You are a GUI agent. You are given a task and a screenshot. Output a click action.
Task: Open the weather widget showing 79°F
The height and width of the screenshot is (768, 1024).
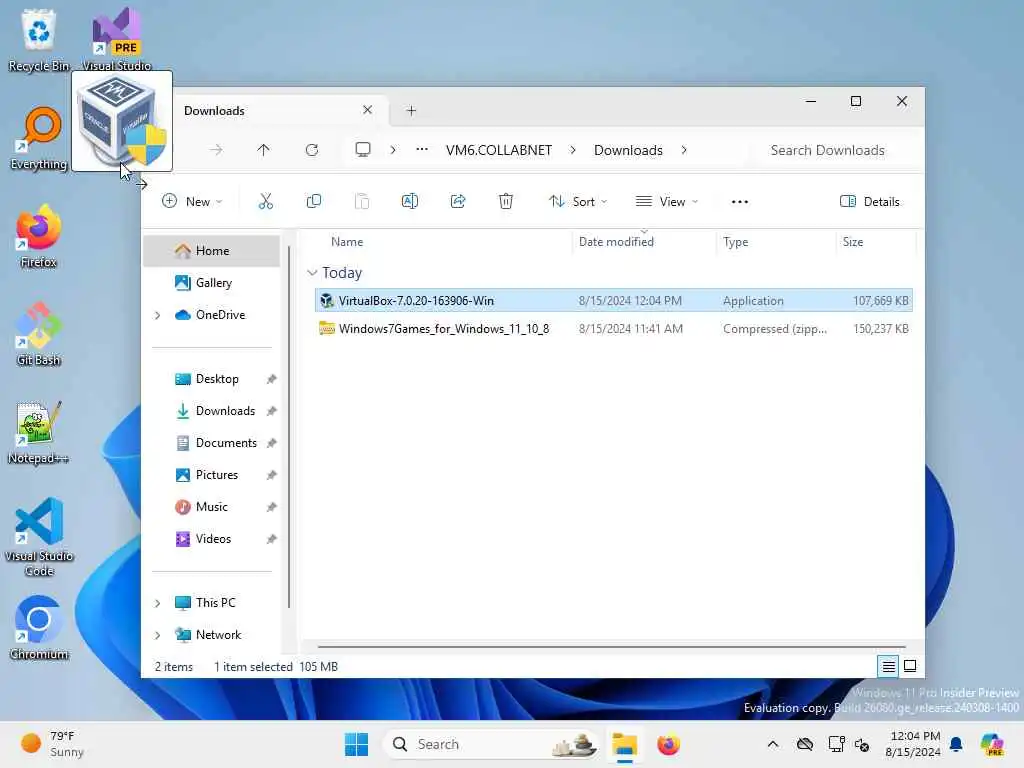click(x=52, y=744)
